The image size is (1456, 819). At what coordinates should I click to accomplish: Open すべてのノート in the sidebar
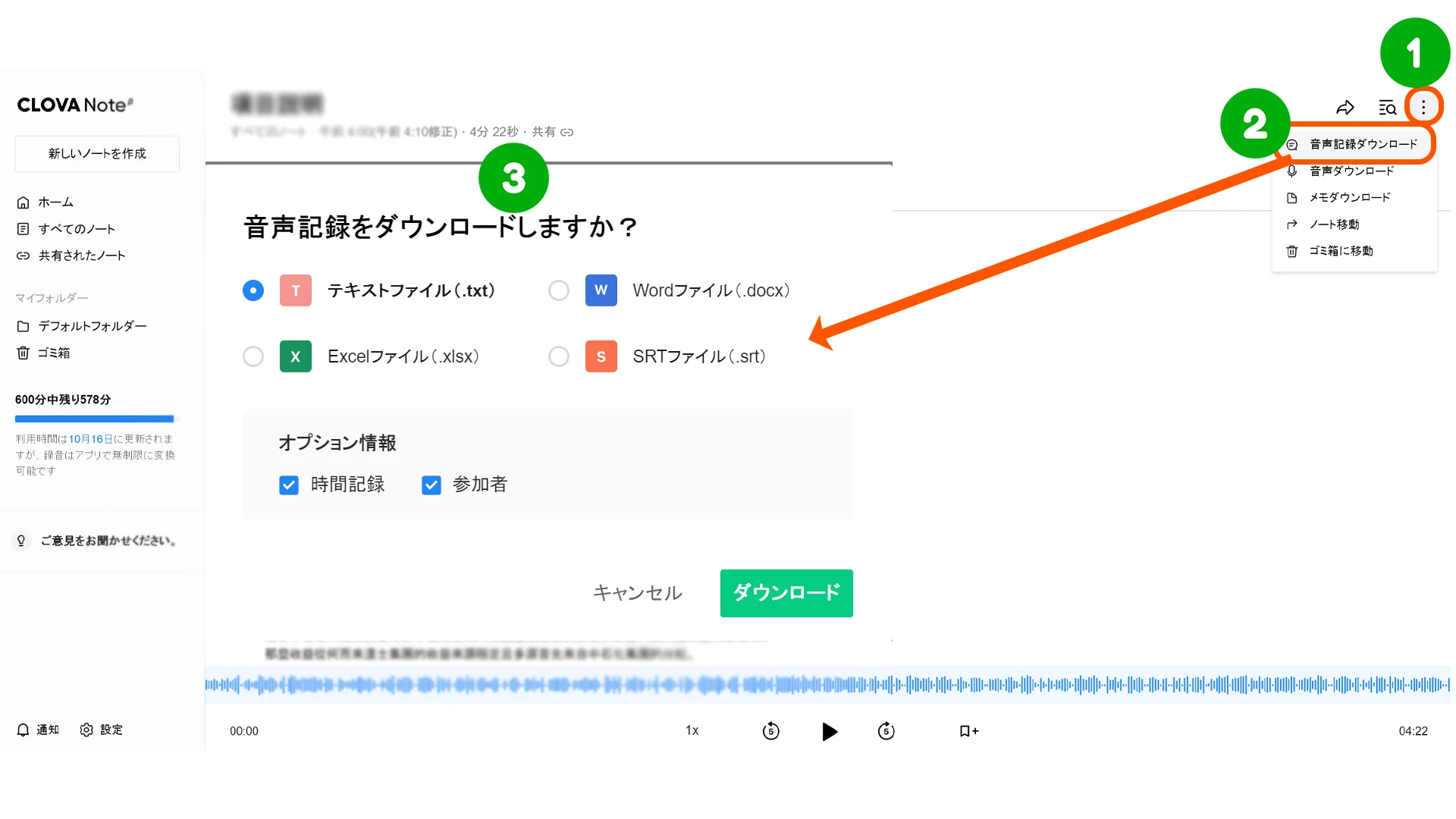pos(66,229)
